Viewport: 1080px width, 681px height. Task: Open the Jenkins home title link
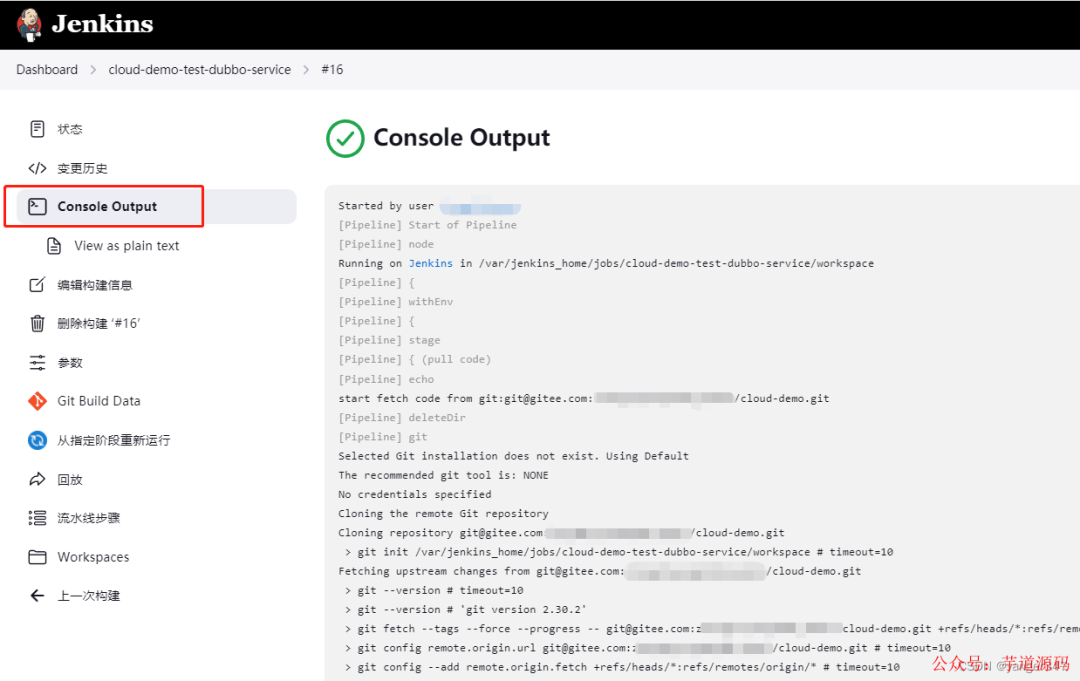pos(103,24)
